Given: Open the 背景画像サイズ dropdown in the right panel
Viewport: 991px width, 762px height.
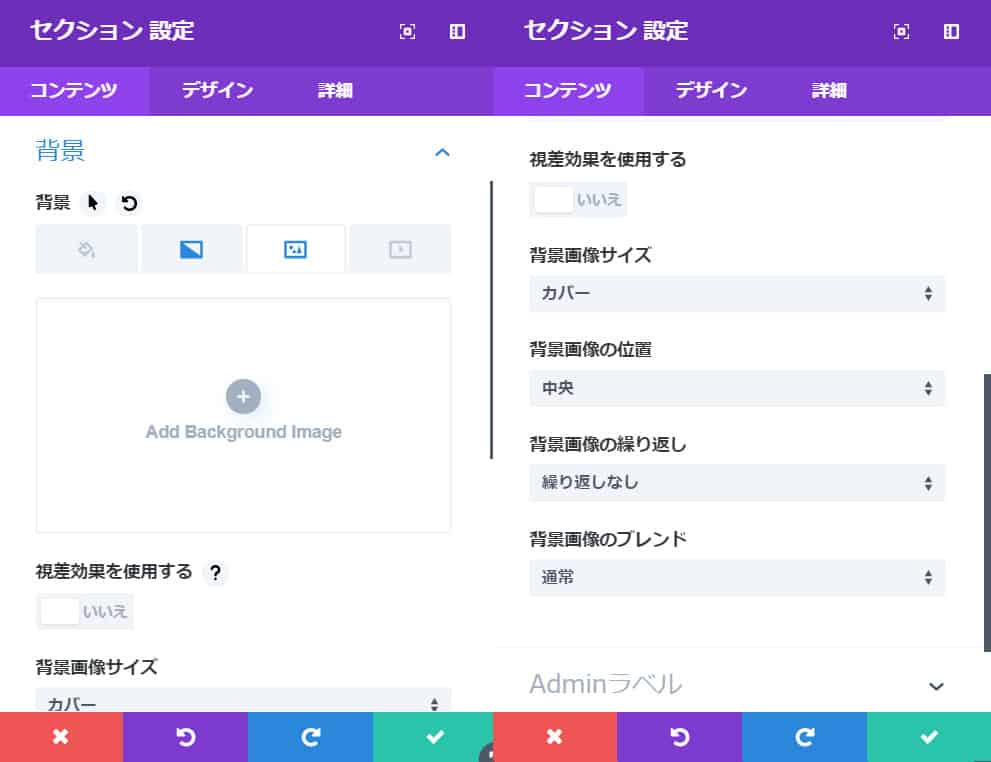Looking at the screenshot, I should [x=737, y=293].
